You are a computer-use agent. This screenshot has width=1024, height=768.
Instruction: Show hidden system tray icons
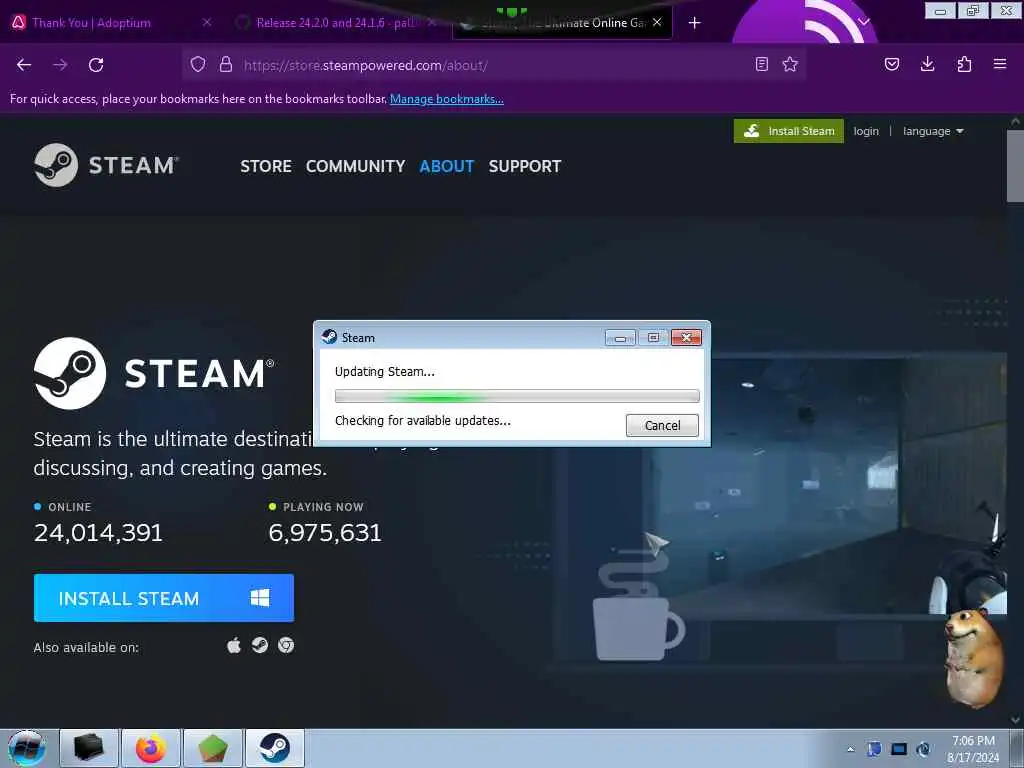coord(850,750)
